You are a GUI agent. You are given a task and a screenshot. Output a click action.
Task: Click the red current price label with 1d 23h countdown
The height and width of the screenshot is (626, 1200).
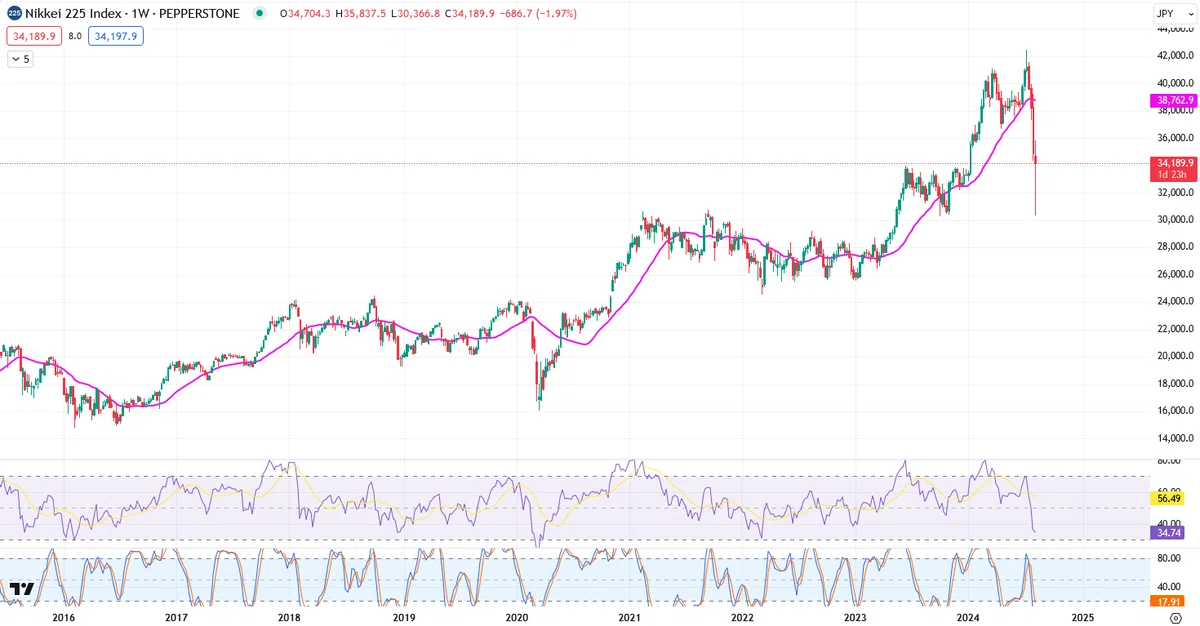[x=1172, y=167]
